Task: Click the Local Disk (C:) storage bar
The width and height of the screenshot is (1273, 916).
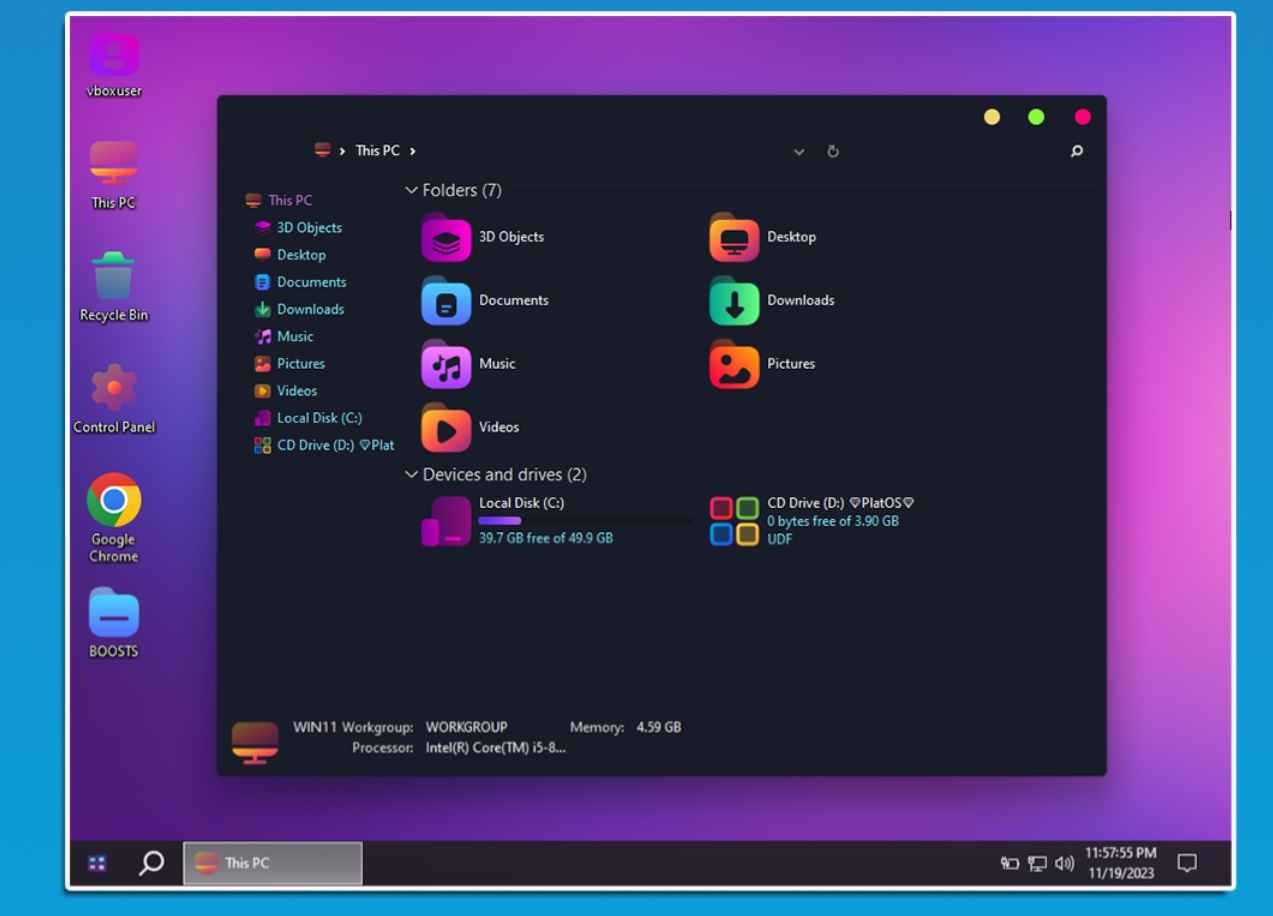Action: pos(584,520)
